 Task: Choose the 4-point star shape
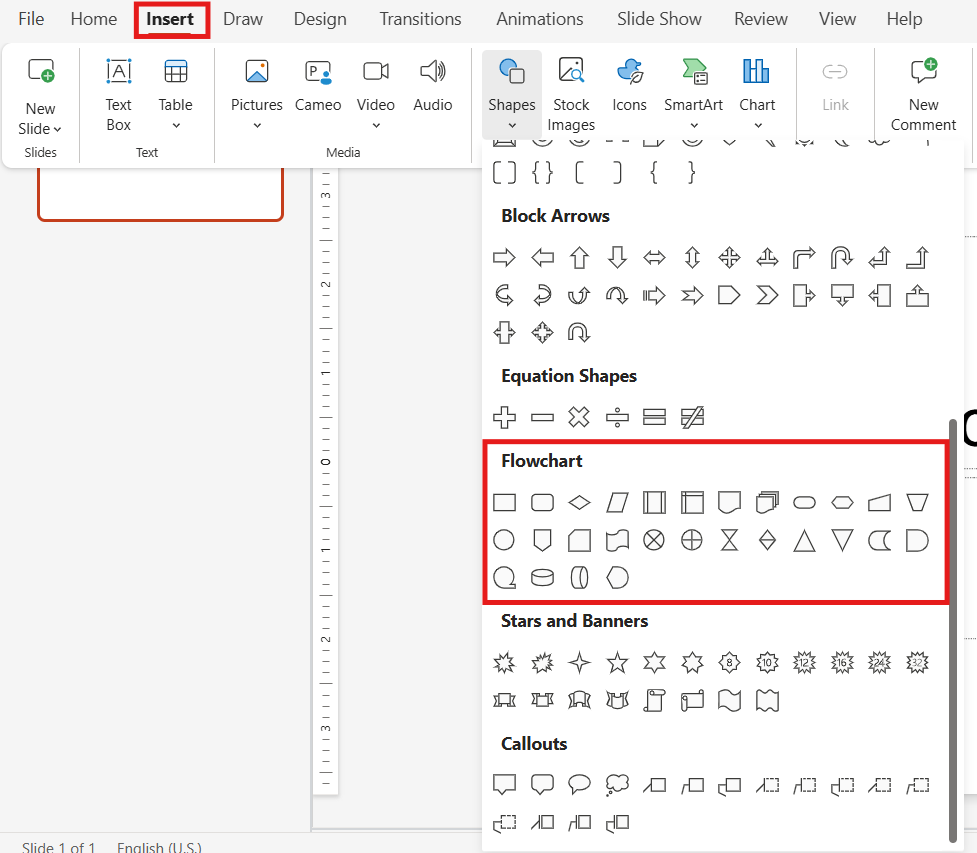click(x=579, y=662)
